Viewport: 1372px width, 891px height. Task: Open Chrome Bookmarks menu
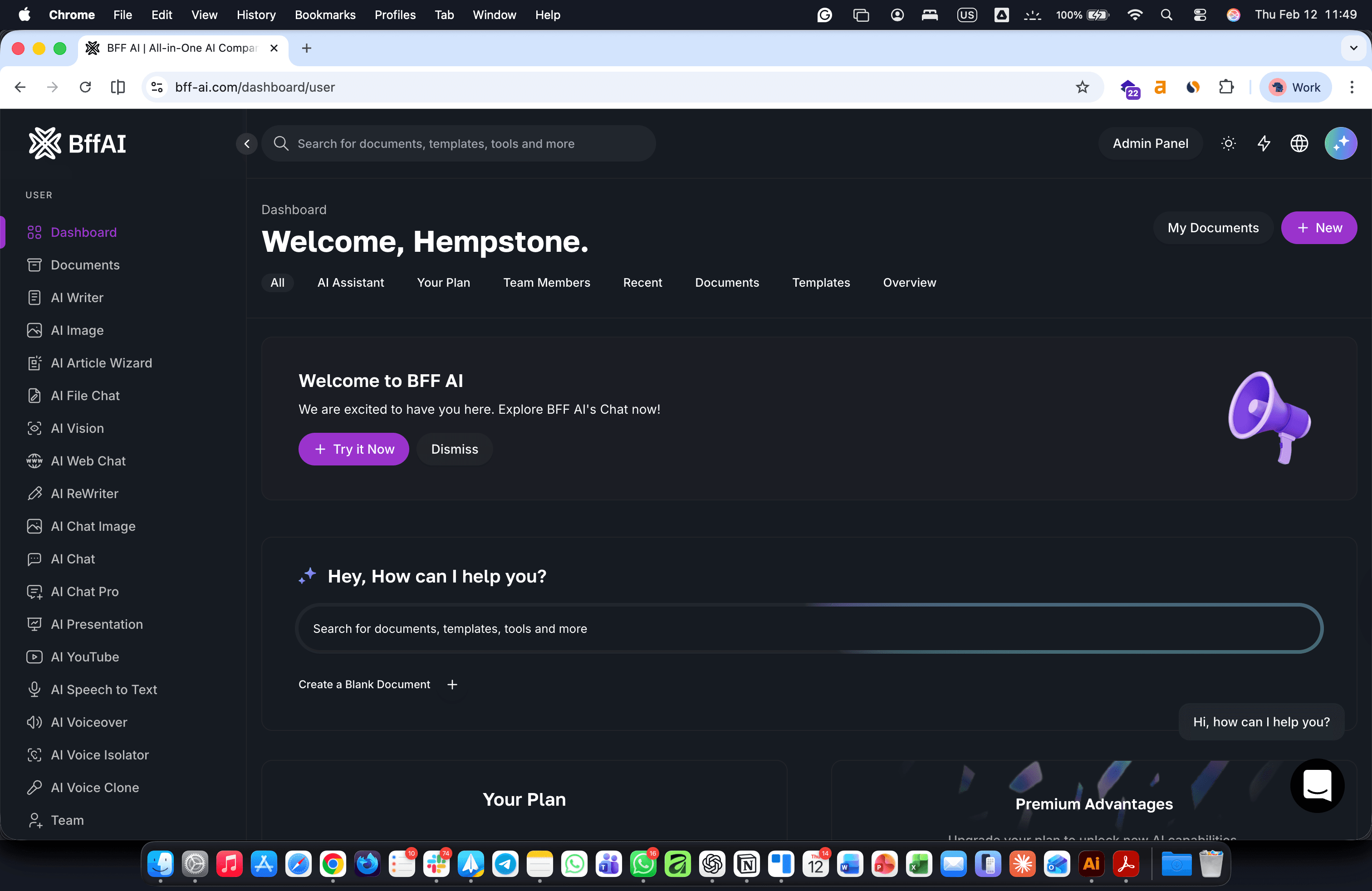(324, 15)
